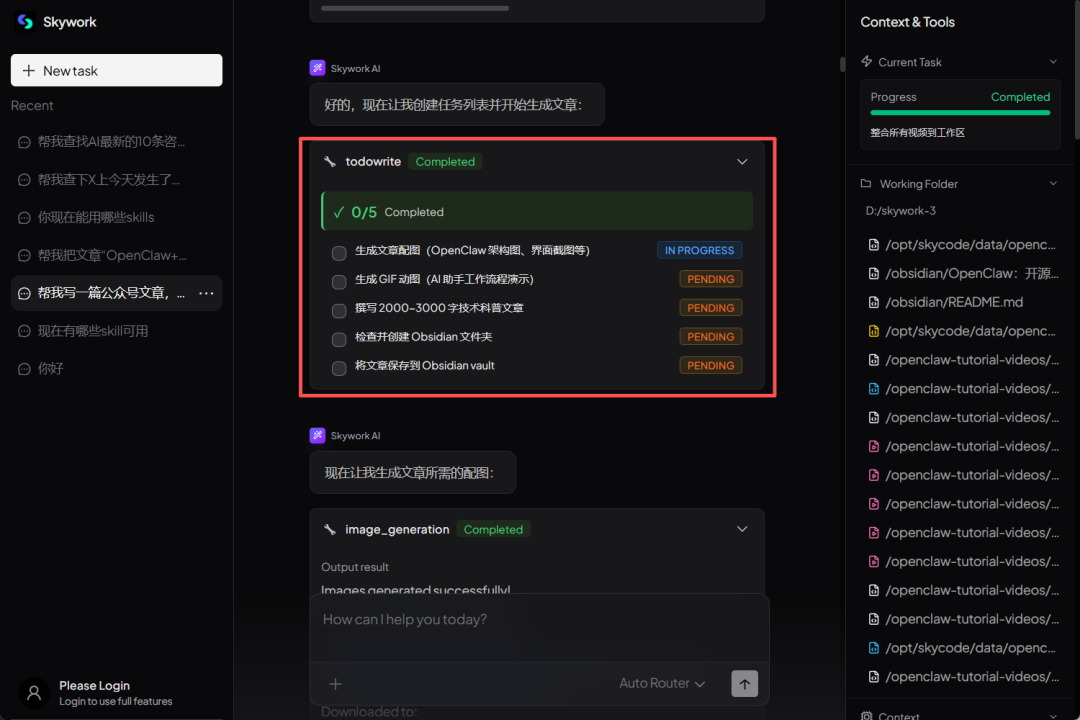Open the Auto Router model dropdown
1080x720 pixels.
click(x=662, y=684)
